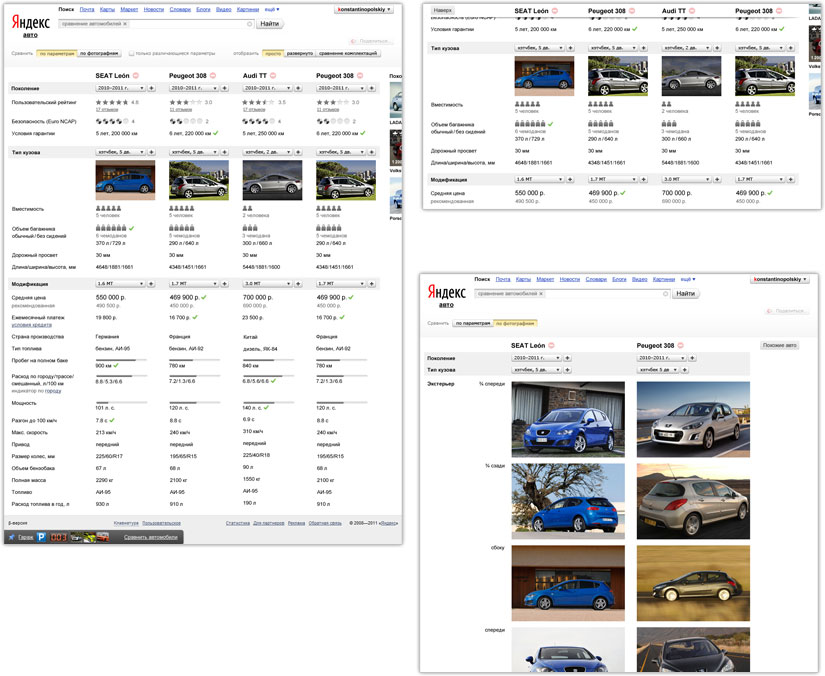This screenshot has height=676, width=825.
Task: Remove SEAT León from the comparison
Action: pyautogui.click(x=135, y=76)
